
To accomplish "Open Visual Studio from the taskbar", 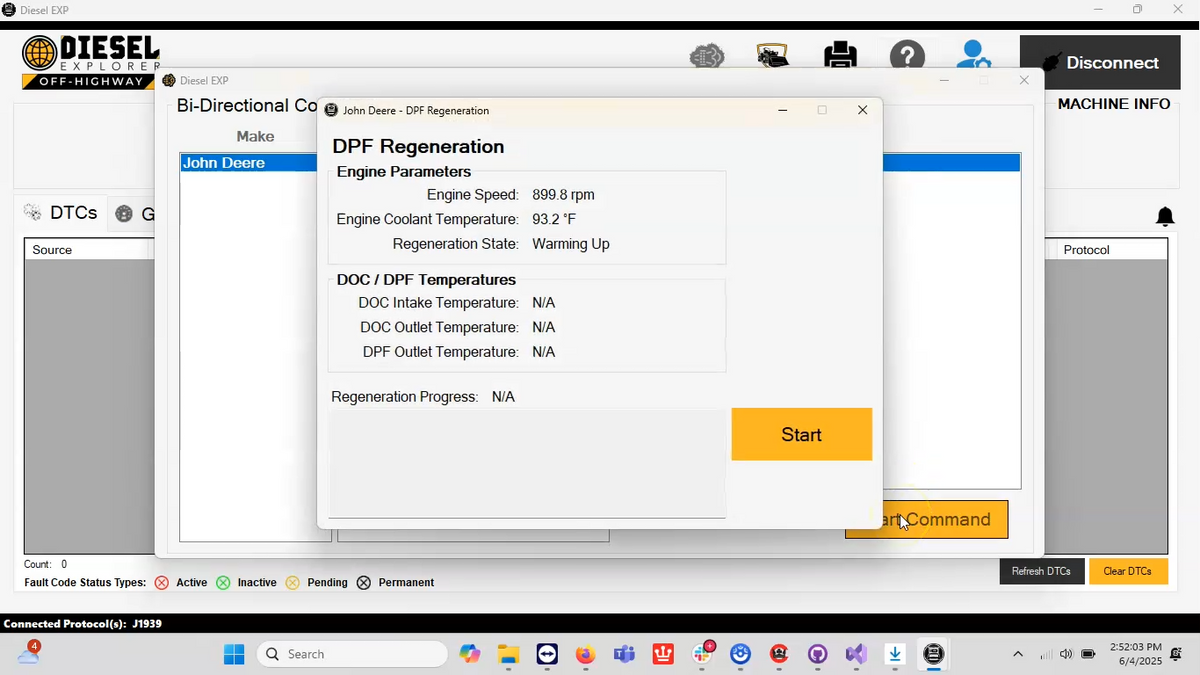I will coord(856,654).
